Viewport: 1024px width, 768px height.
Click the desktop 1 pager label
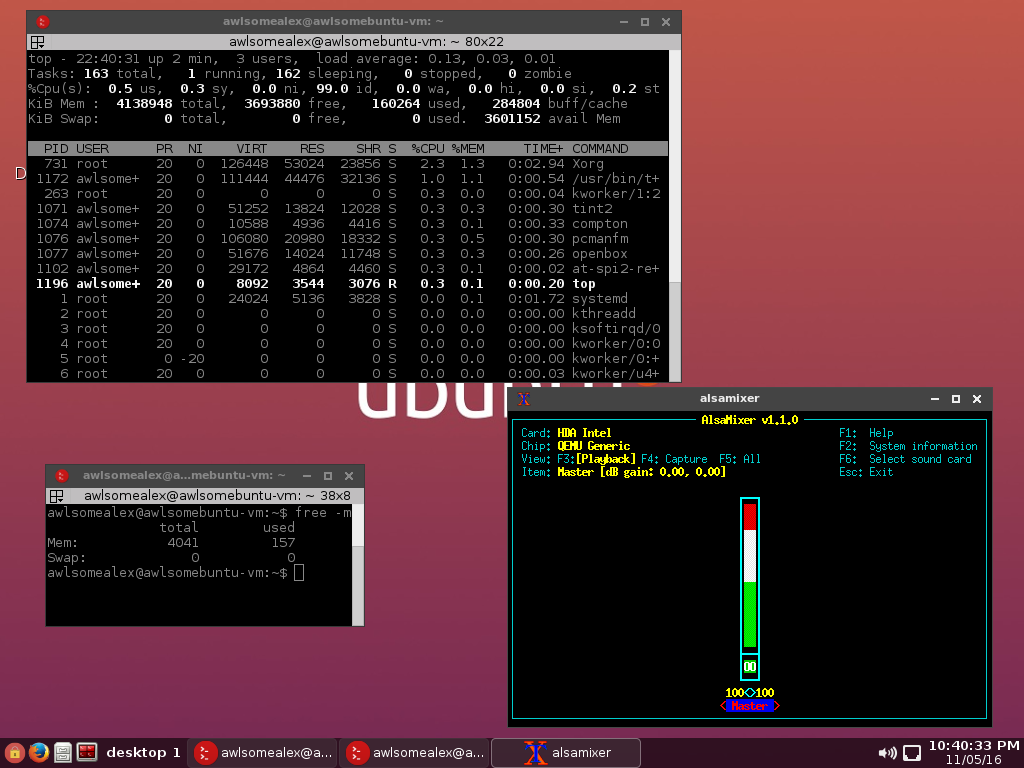tap(143, 752)
